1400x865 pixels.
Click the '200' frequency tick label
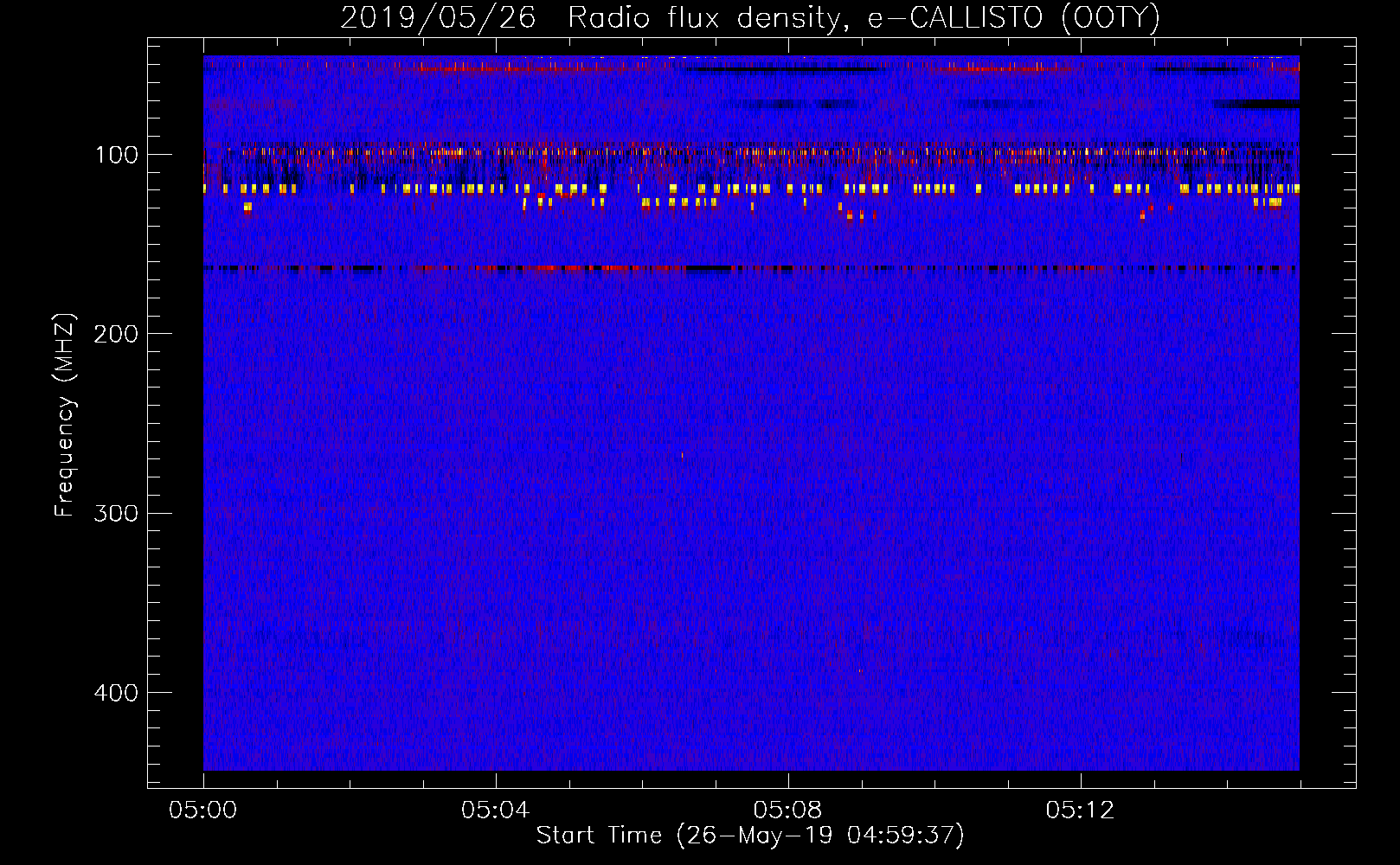tap(117, 334)
